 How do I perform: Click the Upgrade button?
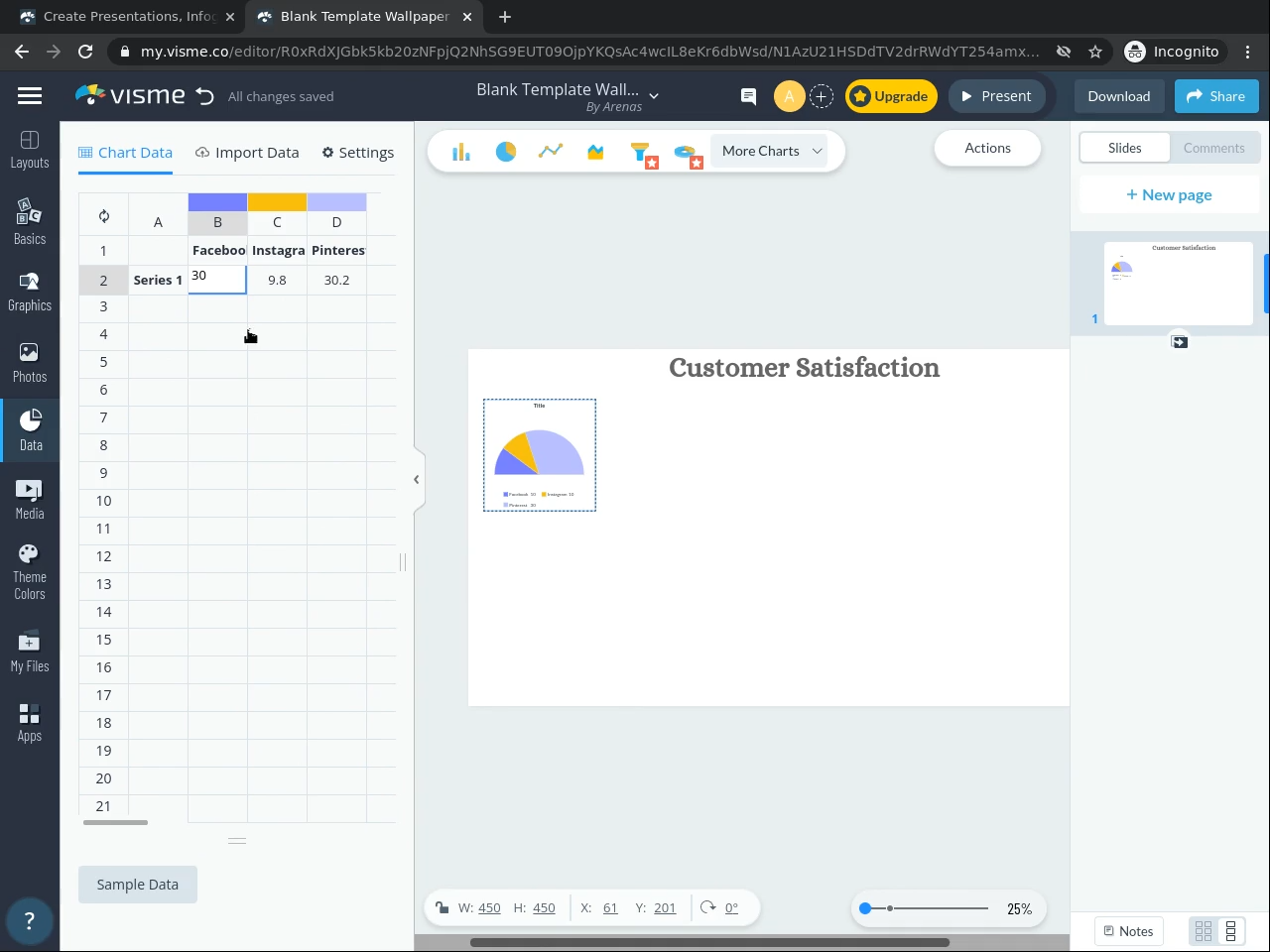point(891,96)
